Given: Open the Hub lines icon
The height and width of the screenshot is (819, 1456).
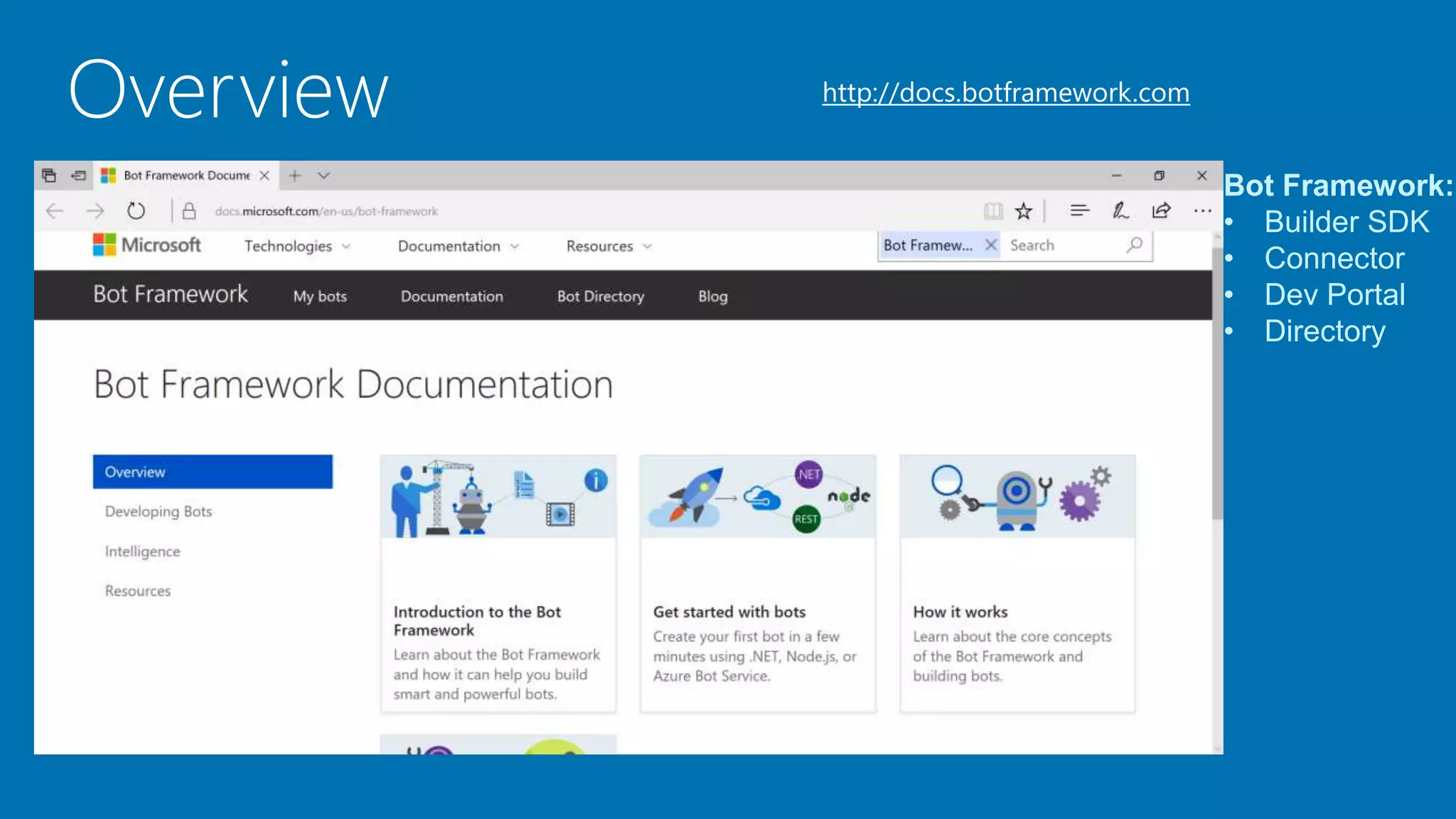Looking at the screenshot, I should click(x=1079, y=210).
